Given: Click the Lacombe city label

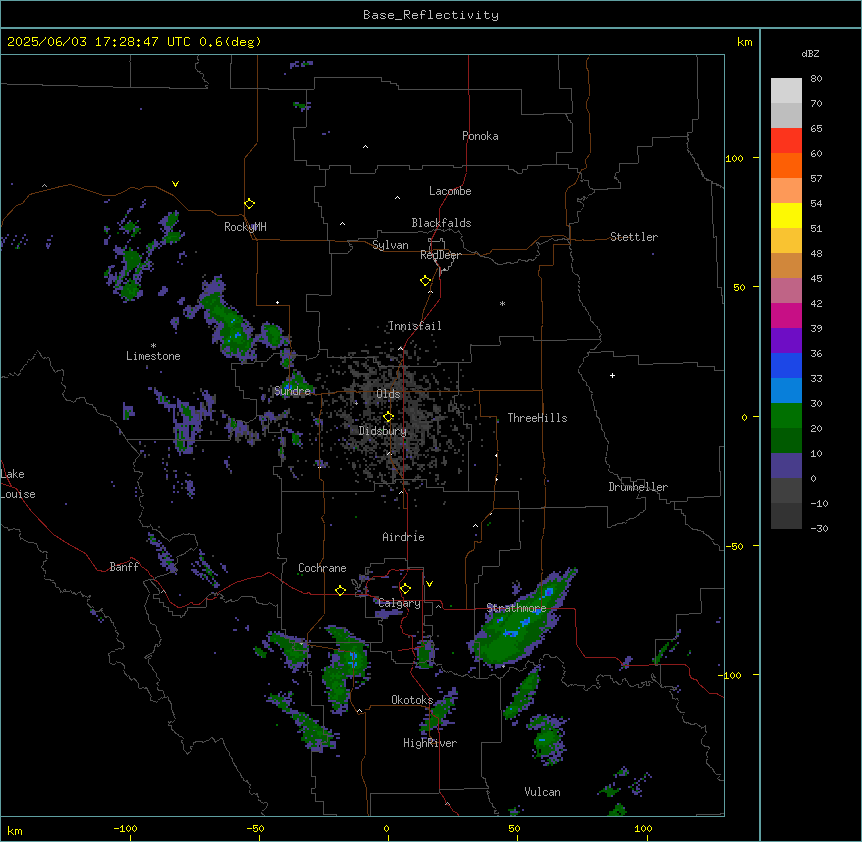Looking at the screenshot, I should tap(450, 191).
